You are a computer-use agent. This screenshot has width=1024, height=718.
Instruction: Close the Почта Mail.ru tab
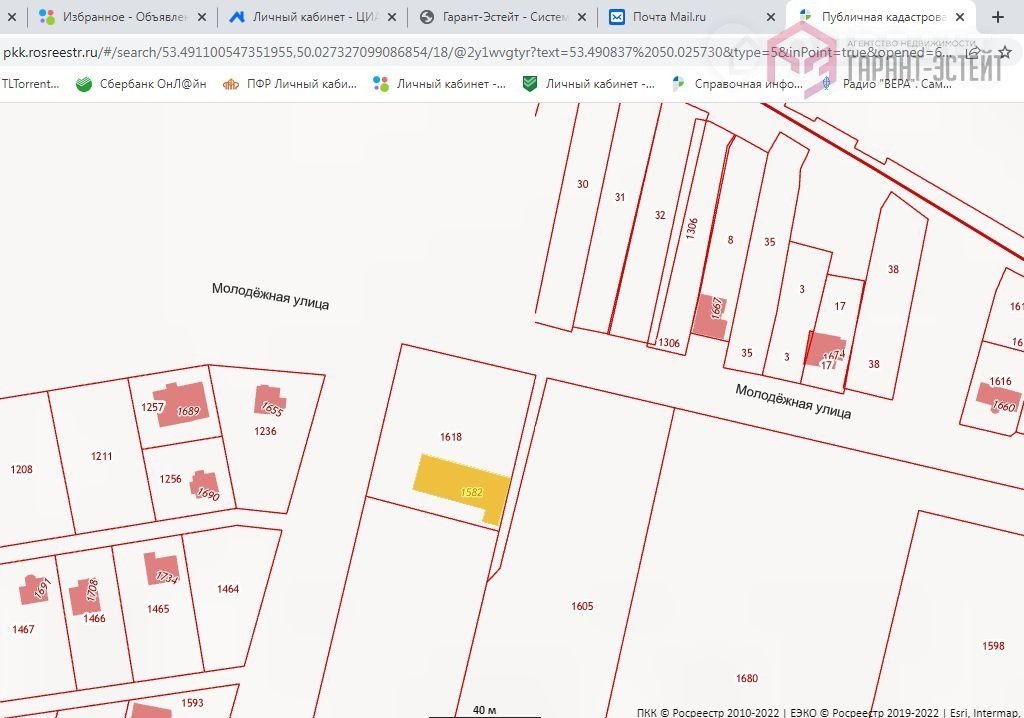tap(771, 17)
